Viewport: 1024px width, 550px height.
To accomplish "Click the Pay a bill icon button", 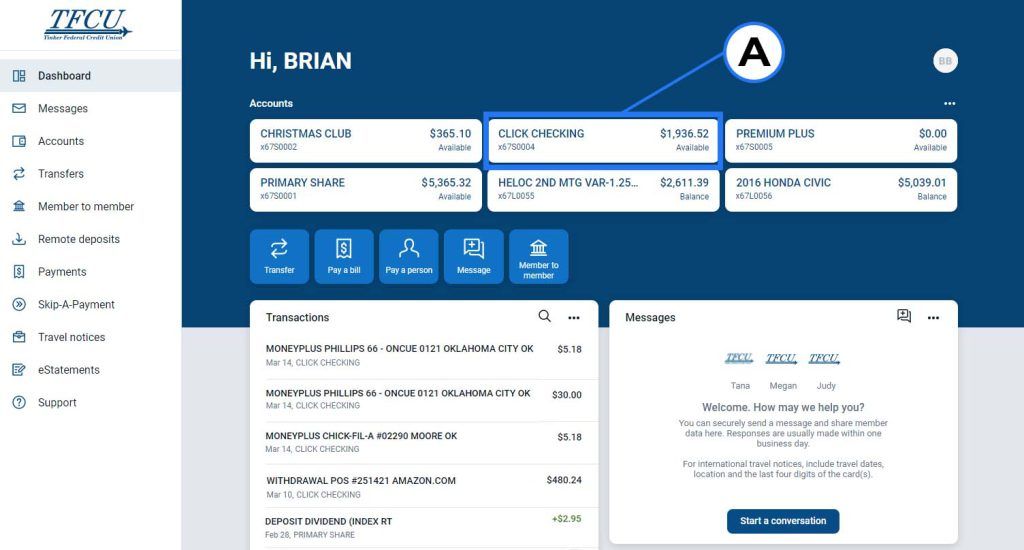I will tap(344, 256).
